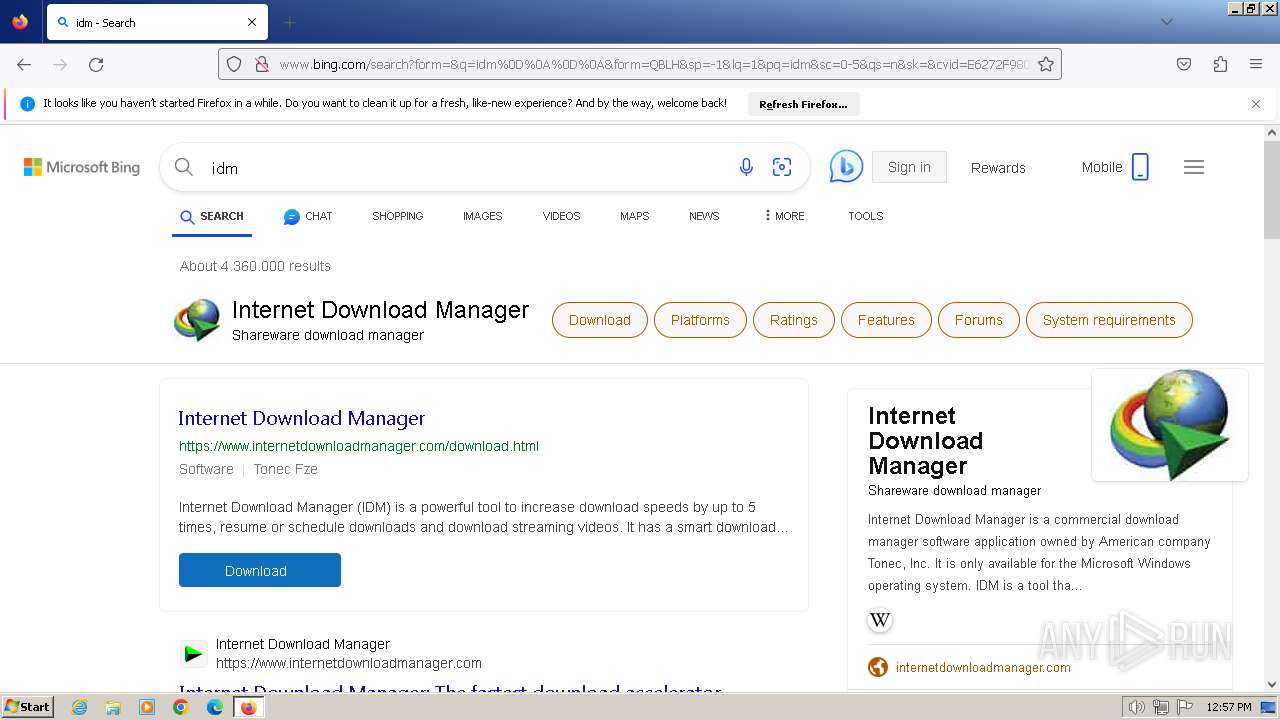Open Bing hamburger settings menu
This screenshot has height=720, width=1280.
[1194, 167]
